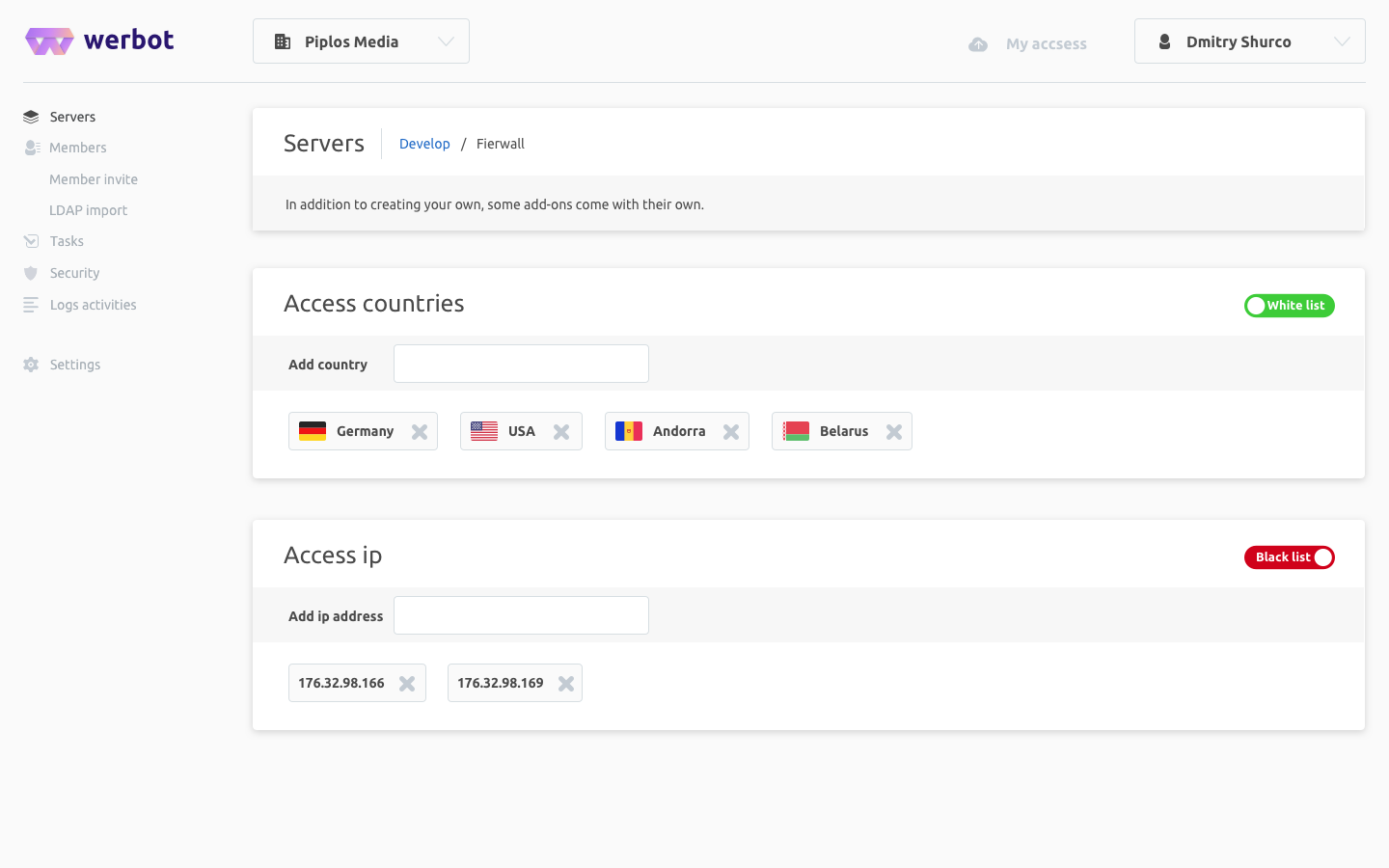Open Logs activities in the sidebar
The height and width of the screenshot is (868, 1389).
(x=93, y=305)
